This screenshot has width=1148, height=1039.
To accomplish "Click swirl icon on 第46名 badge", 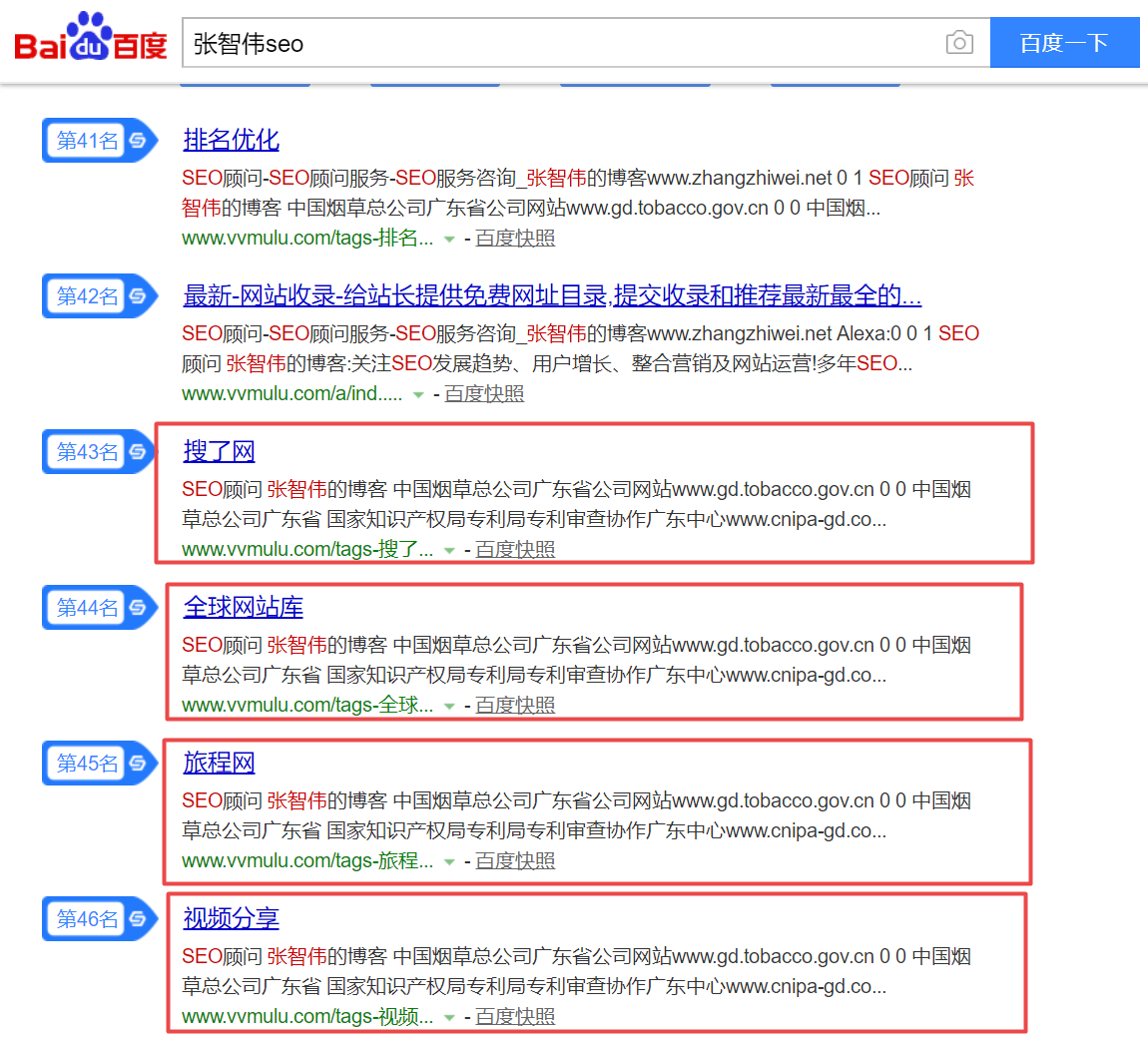I will (138, 919).
